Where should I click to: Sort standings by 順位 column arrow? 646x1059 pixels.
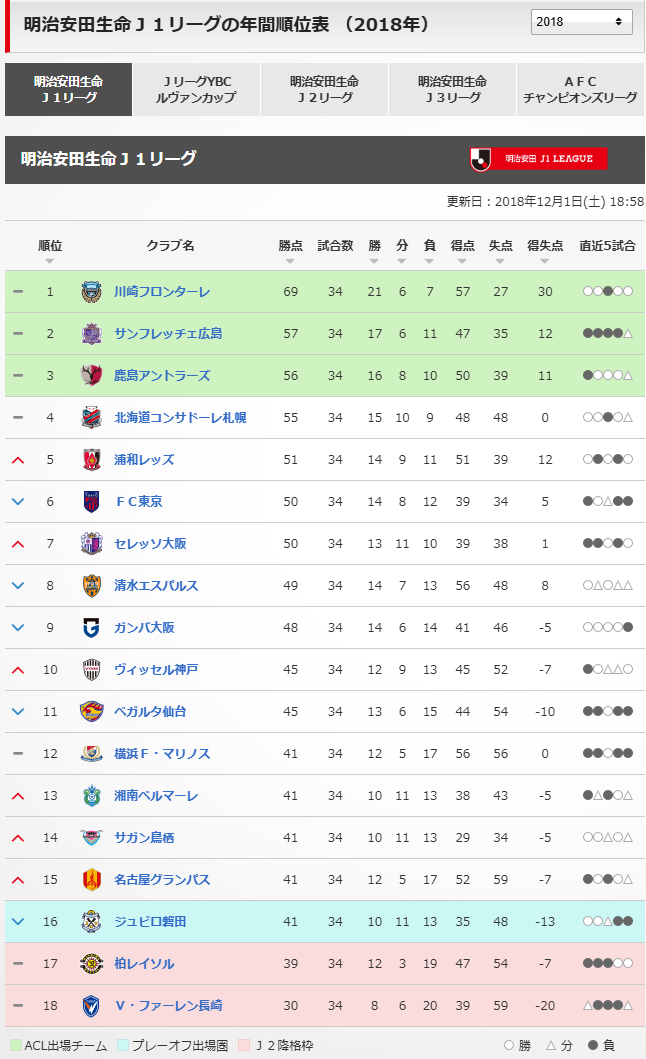click(x=50, y=261)
